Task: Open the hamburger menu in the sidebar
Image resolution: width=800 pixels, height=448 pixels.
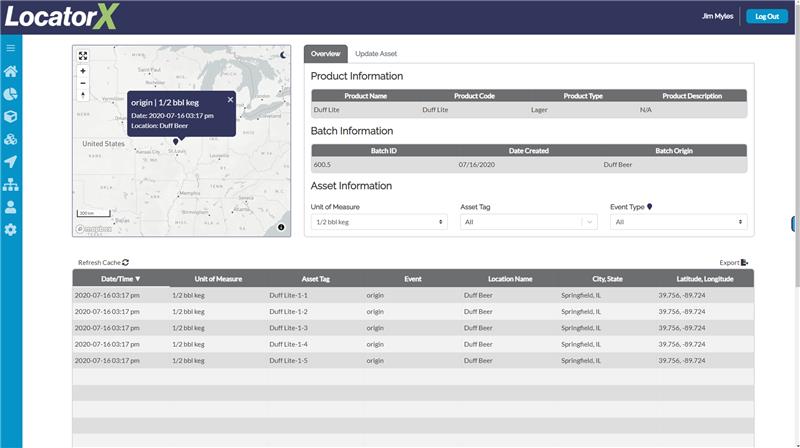Action: pyautogui.click(x=11, y=48)
